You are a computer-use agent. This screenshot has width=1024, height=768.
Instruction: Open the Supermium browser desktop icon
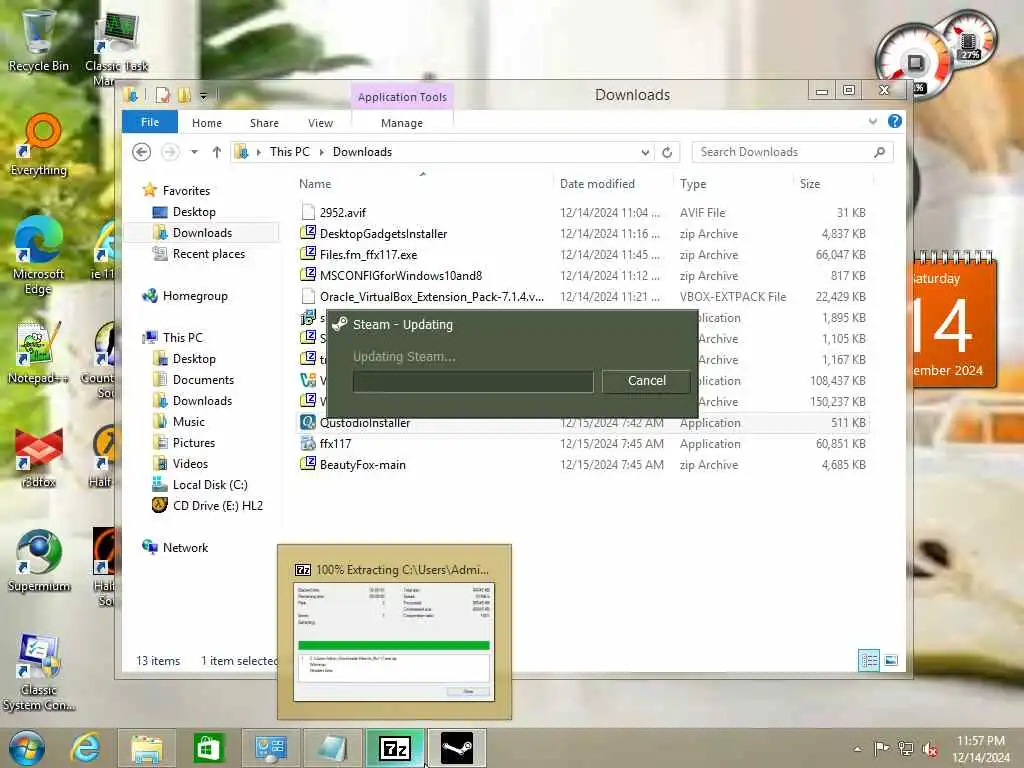pos(39,562)
